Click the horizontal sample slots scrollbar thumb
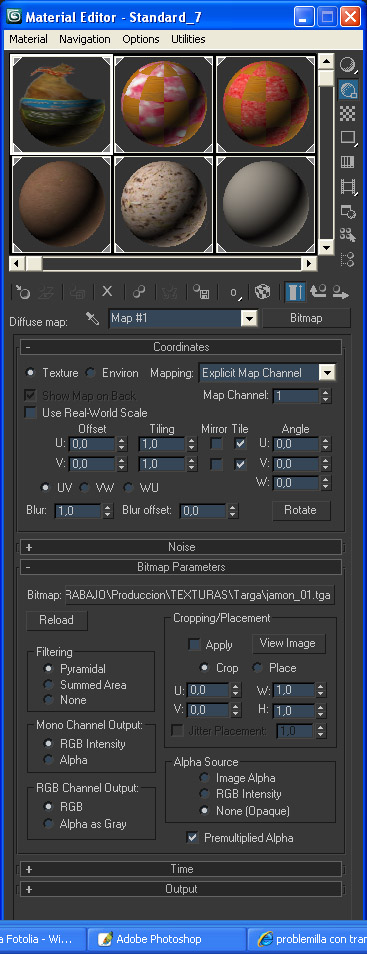This screenshot has width=367, height=954. point(33,263)
